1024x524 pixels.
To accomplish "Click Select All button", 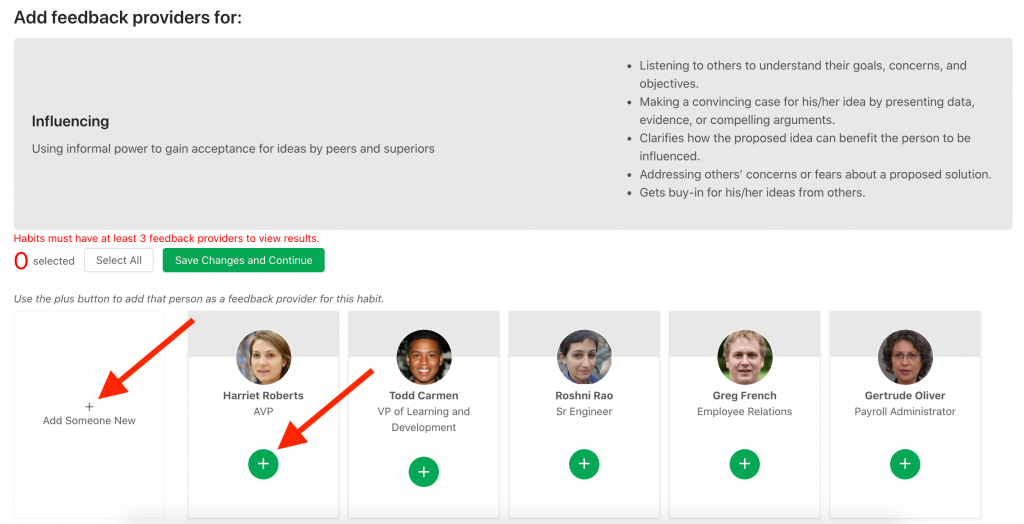I will click(119, 260).
